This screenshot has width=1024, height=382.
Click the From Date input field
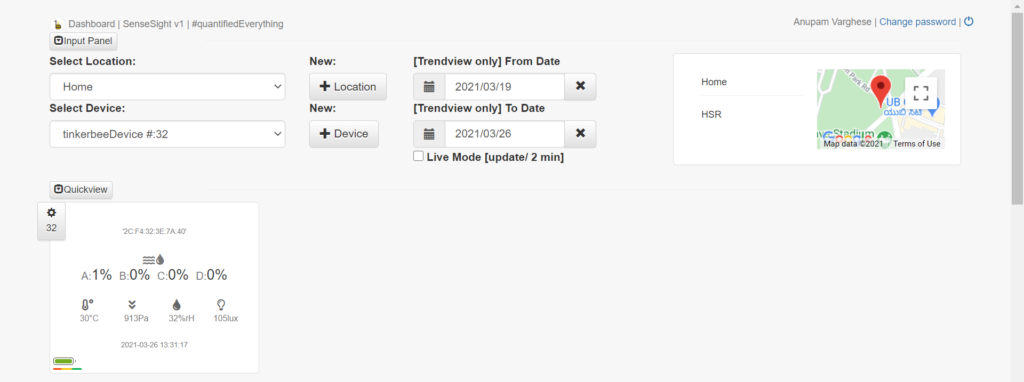pos(505,86)
